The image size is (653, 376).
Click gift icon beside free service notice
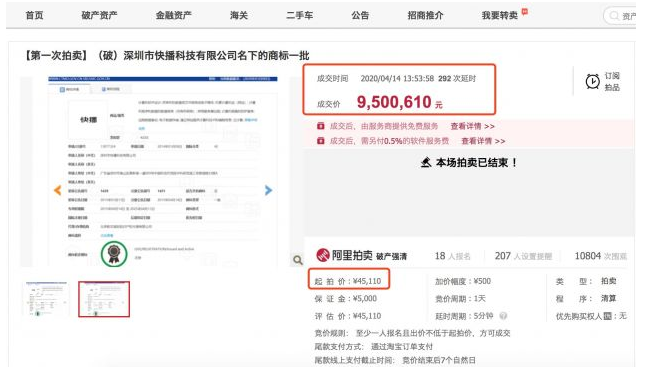(321, 126)
